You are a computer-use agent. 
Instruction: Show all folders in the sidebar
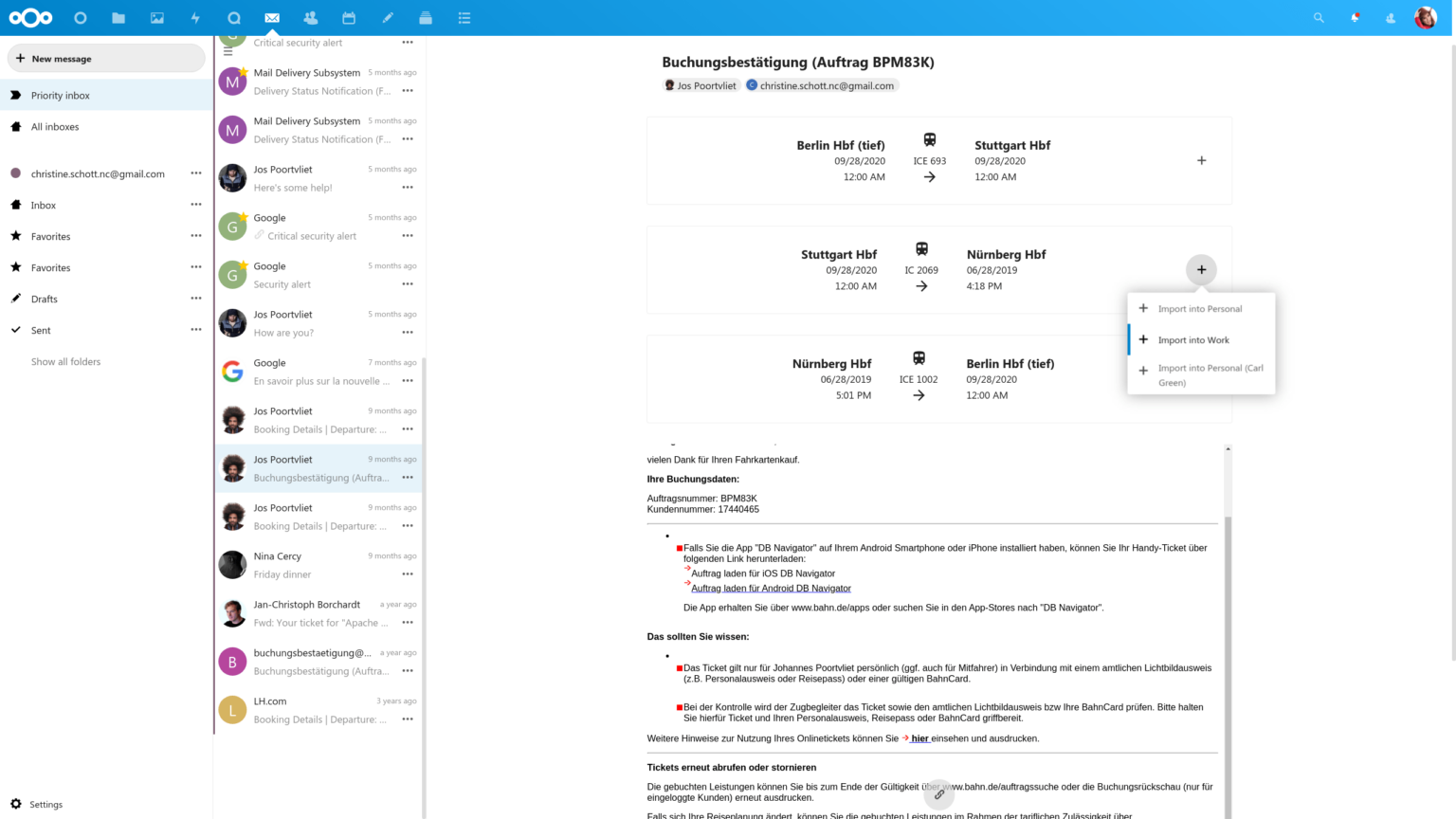65,361
